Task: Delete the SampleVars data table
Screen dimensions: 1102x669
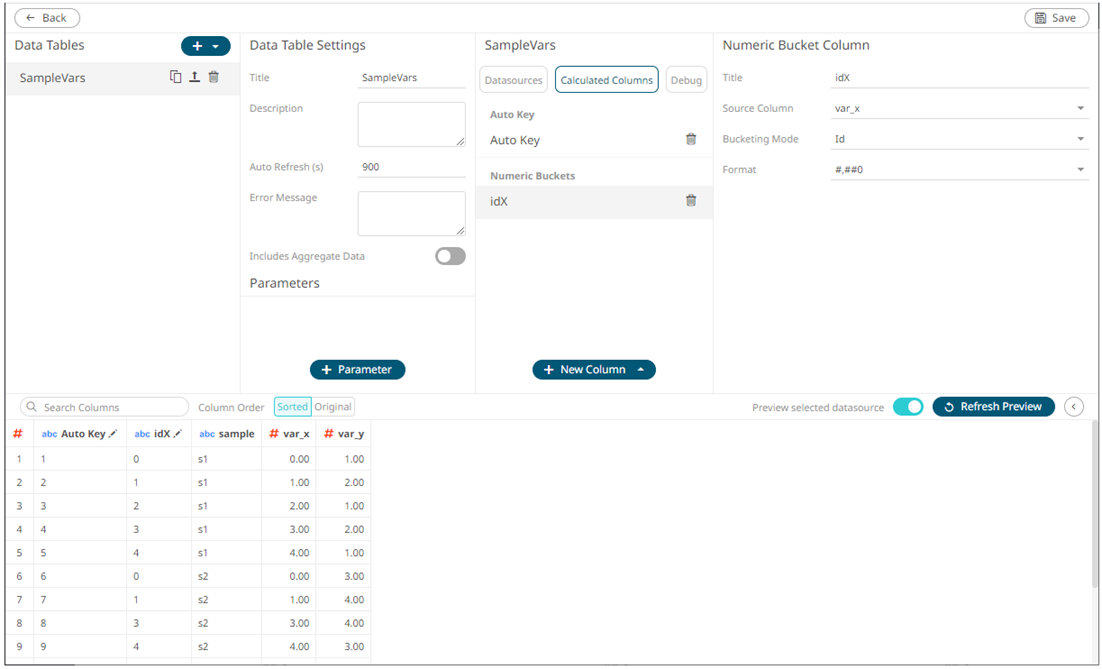Action: (213, 77)
